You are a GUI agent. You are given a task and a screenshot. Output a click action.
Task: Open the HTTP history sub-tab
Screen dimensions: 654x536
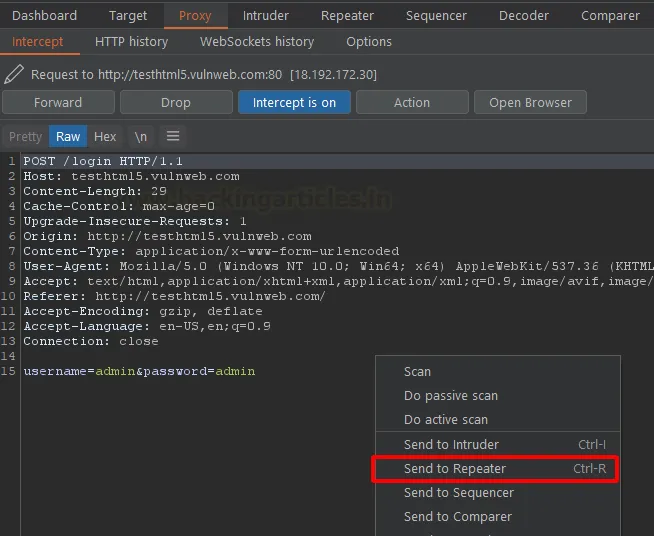[x=131, y=42]
